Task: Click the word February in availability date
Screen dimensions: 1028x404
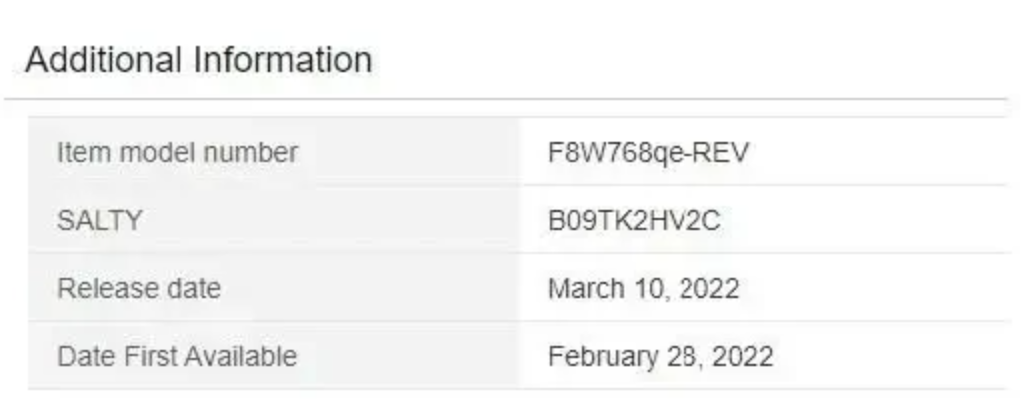Action: 593,357
